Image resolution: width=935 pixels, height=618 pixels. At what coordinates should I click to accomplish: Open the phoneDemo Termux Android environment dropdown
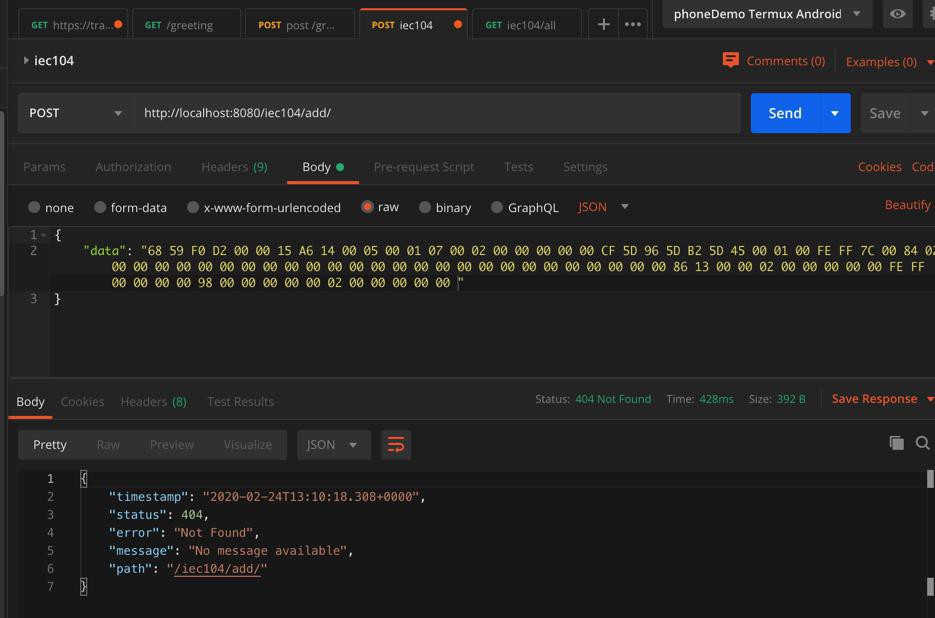[x=767, y=14]
